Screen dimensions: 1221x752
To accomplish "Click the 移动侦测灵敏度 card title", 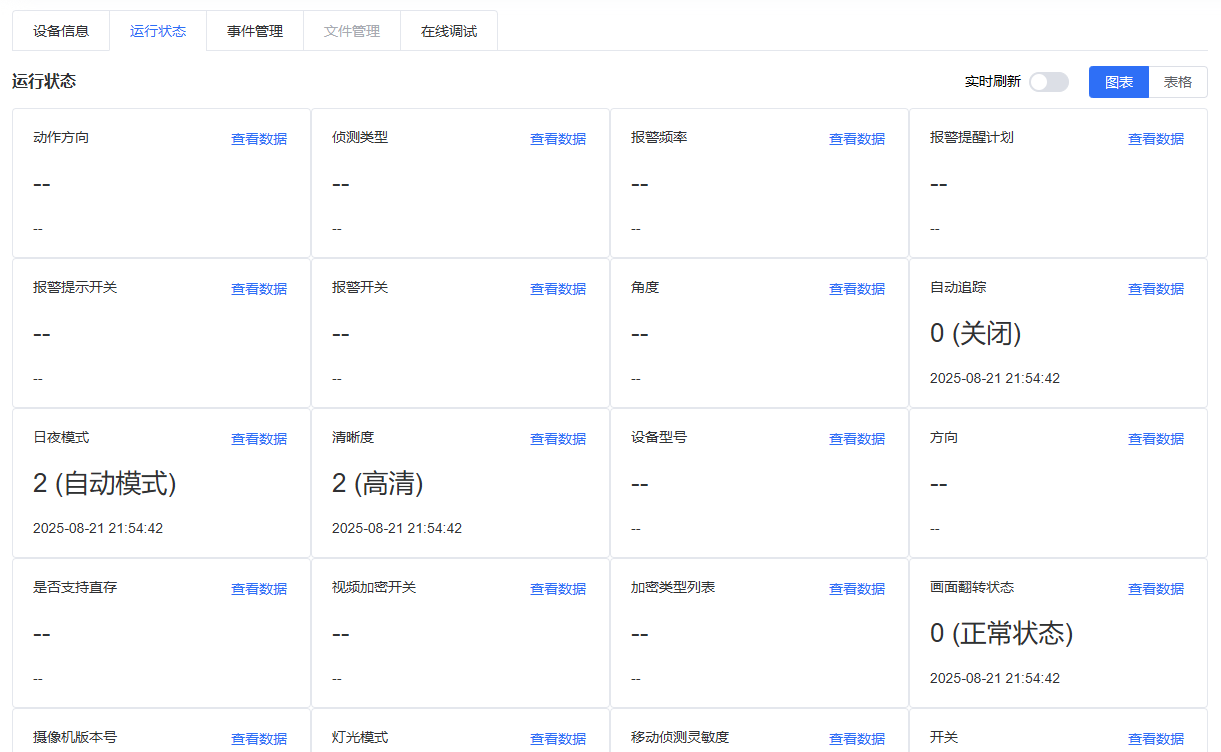I will (x=680, y=737).
